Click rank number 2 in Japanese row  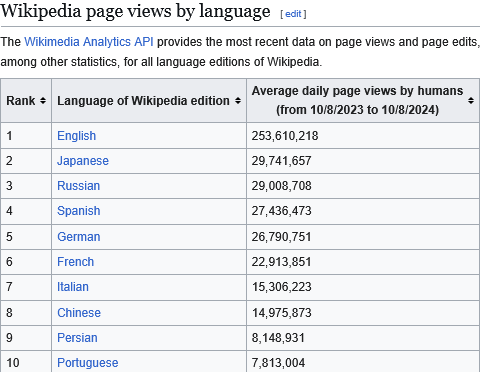coord(9,161)
